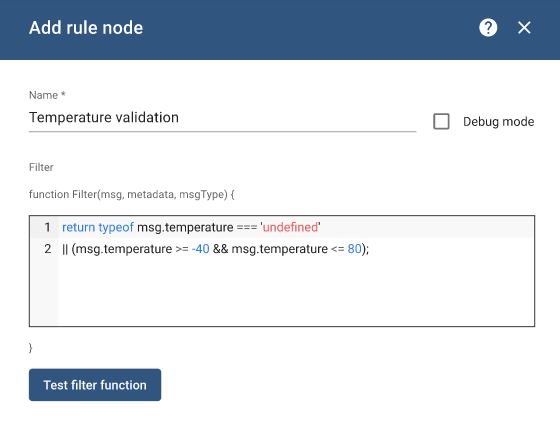
Task: Click the Test filter function button
Action: click(95, 385)
